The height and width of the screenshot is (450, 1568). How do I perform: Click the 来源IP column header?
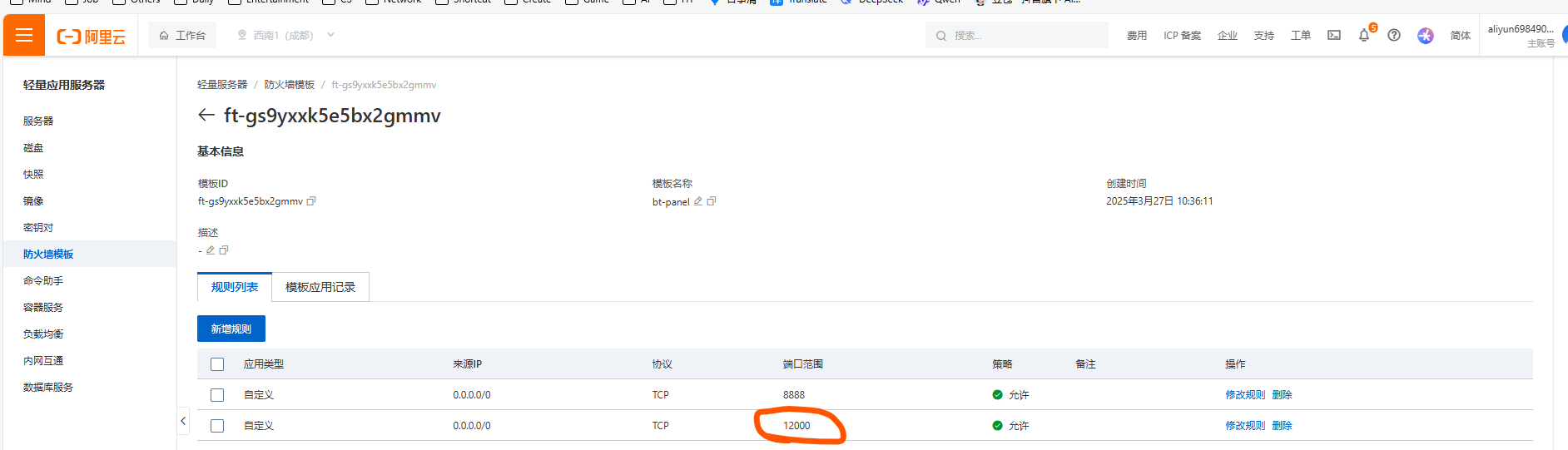[468, 364]
